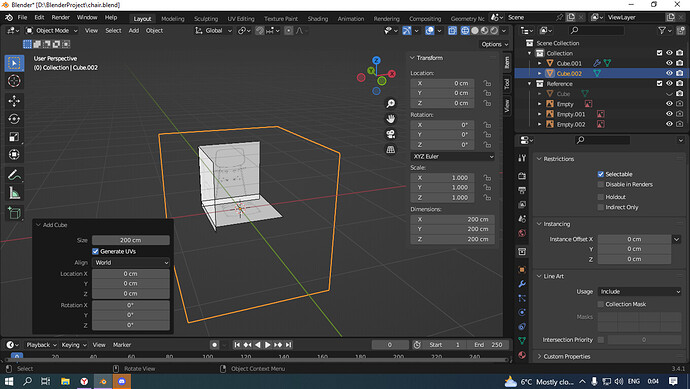Switch to the Modeling workspace tab
The height and width of the screenshot is (389, 690).
(172, 18)
